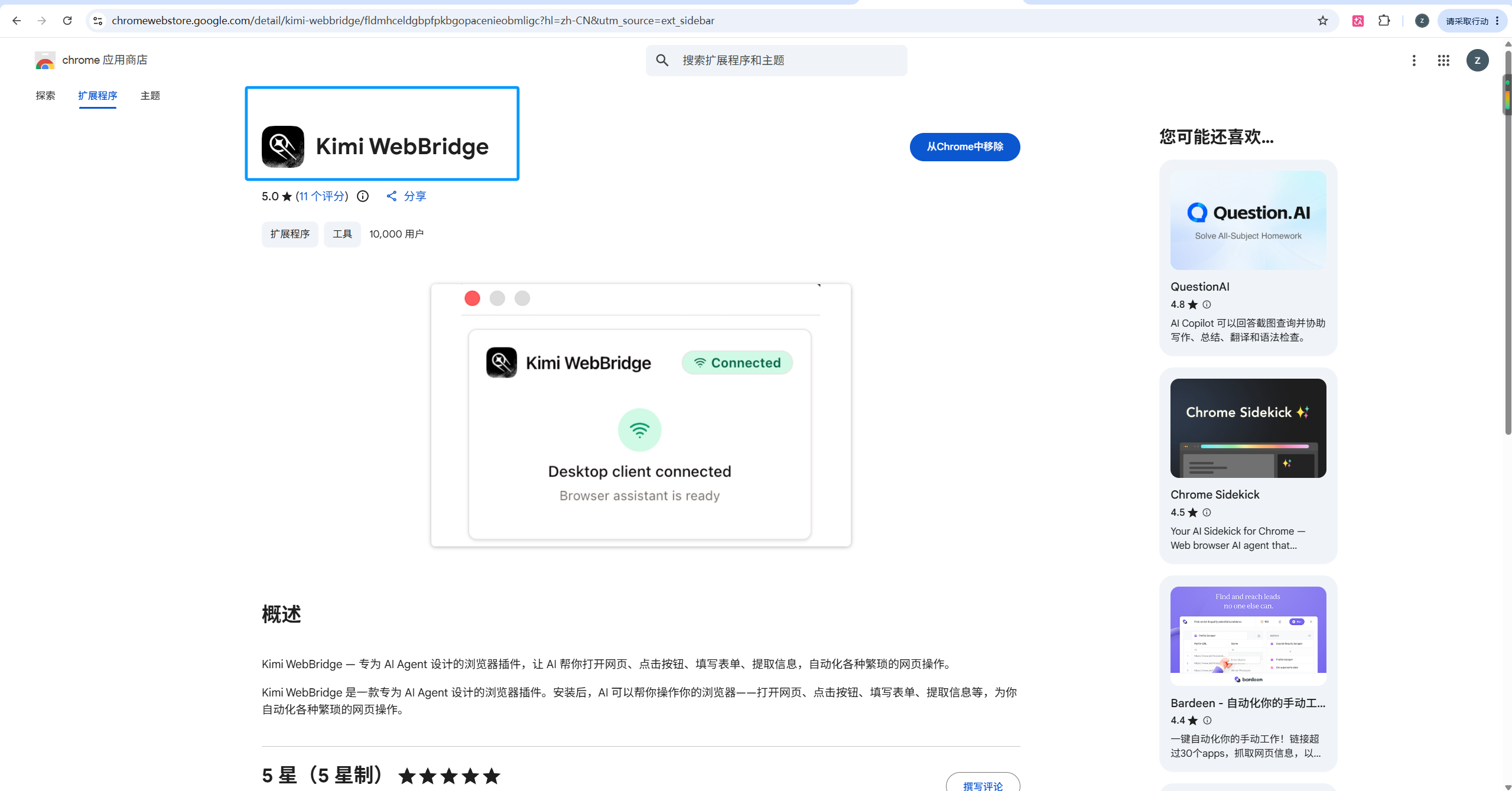Image resolution: width=1512 pixels, height=791 pixels.
Task: Switch to the 扩展程序 tab
Action: tap(97, 96)
